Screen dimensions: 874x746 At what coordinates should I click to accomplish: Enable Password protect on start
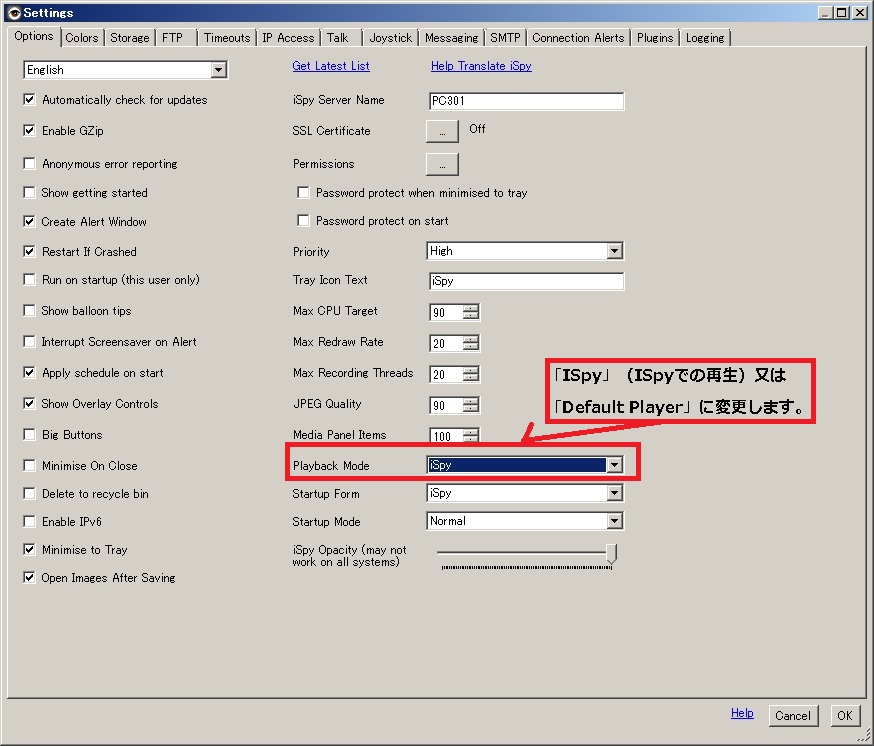[x=303, y=221]
